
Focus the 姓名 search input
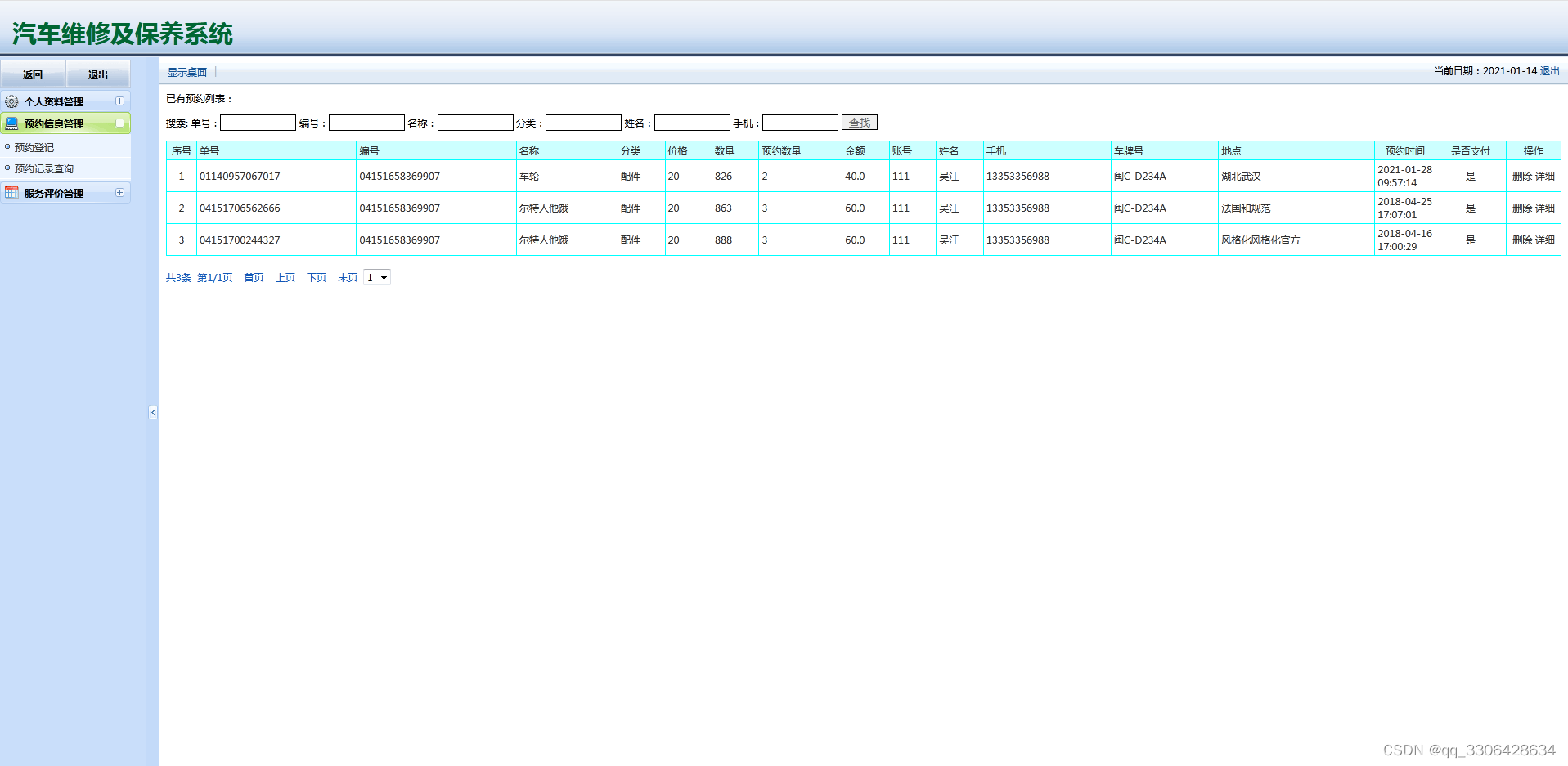(x=692, y=123)
